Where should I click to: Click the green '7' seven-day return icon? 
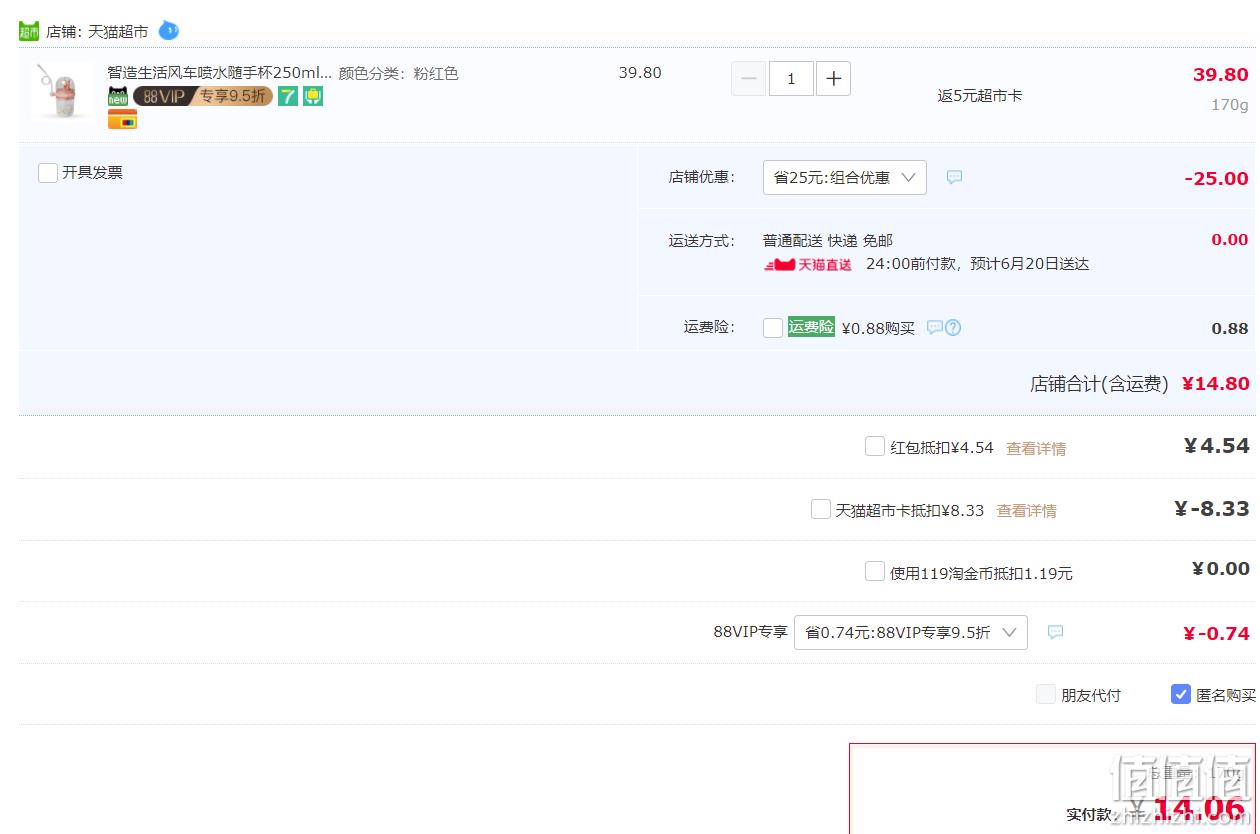pos(288,96)
